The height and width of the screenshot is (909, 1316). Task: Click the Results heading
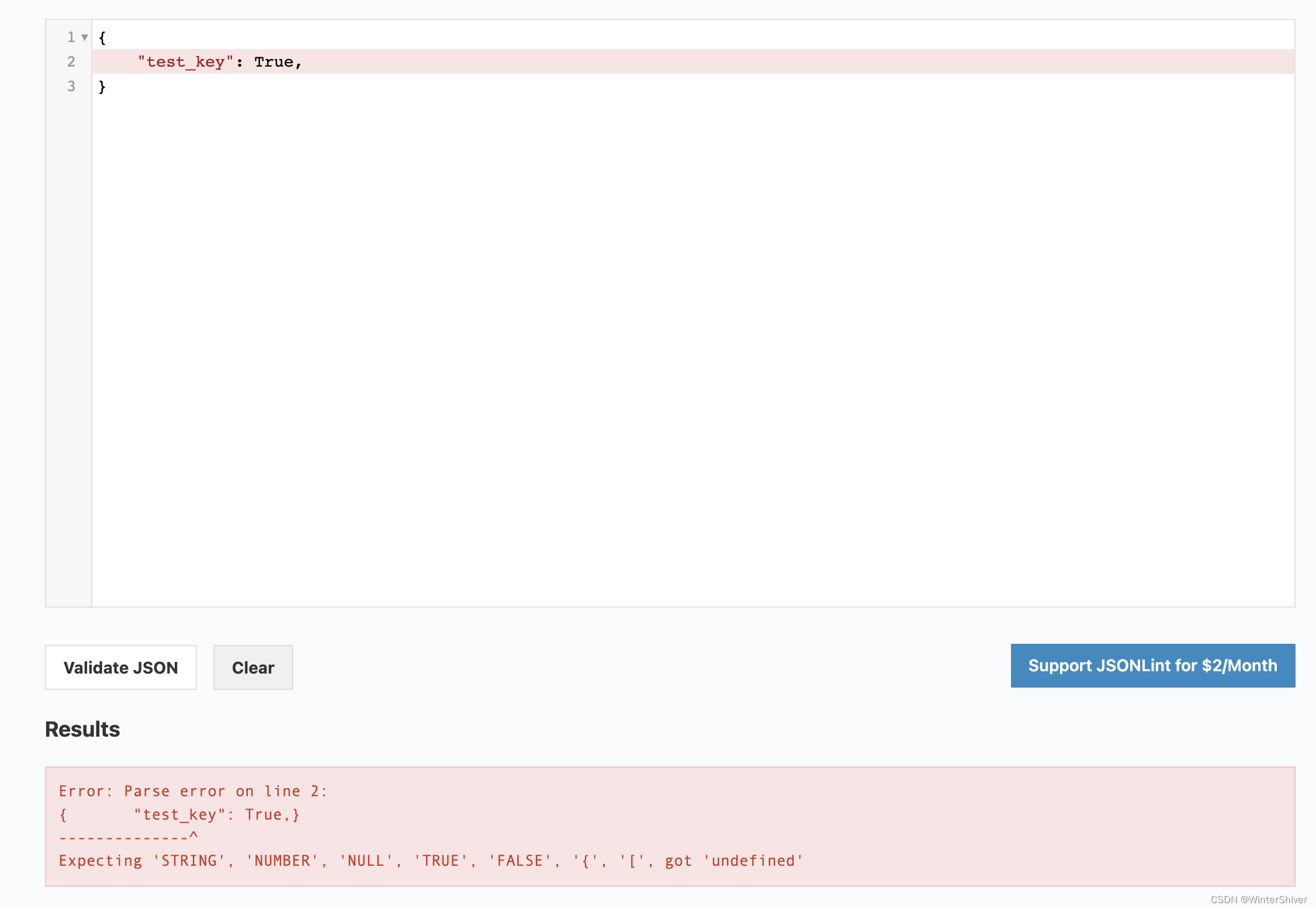point(82,729)
